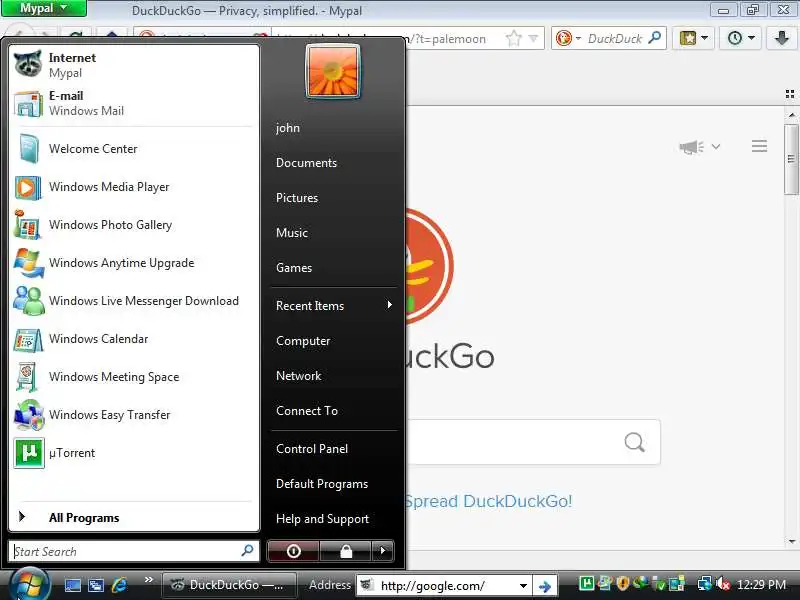Click the browser search box magnifier
800x600 pixels.
click(655, 38)
